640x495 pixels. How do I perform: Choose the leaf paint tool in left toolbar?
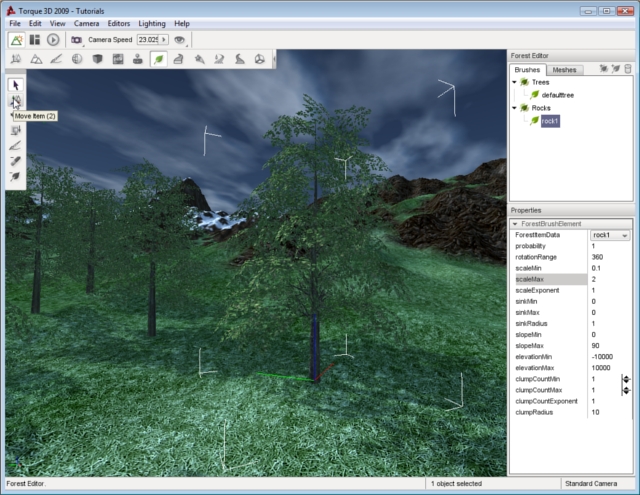click(16, 175)
